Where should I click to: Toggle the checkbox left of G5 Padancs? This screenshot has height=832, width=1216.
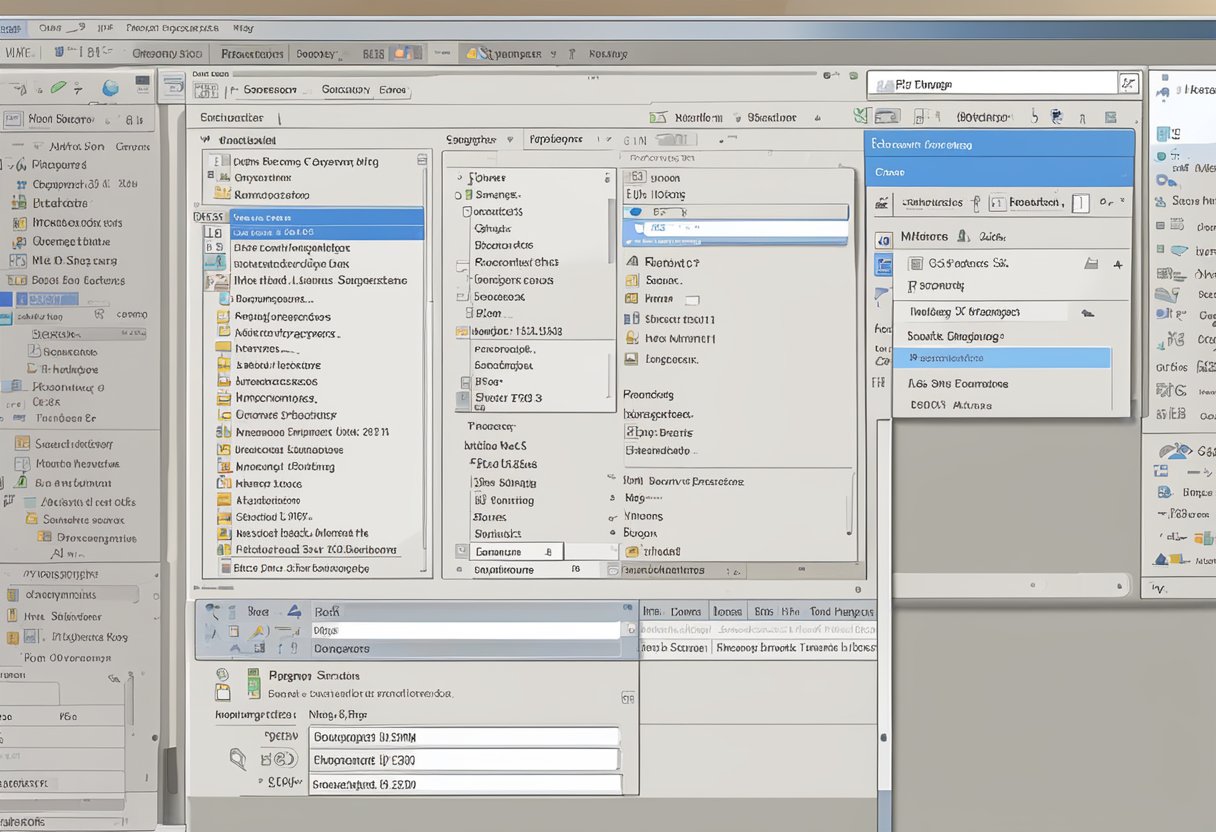coord(915,264)
